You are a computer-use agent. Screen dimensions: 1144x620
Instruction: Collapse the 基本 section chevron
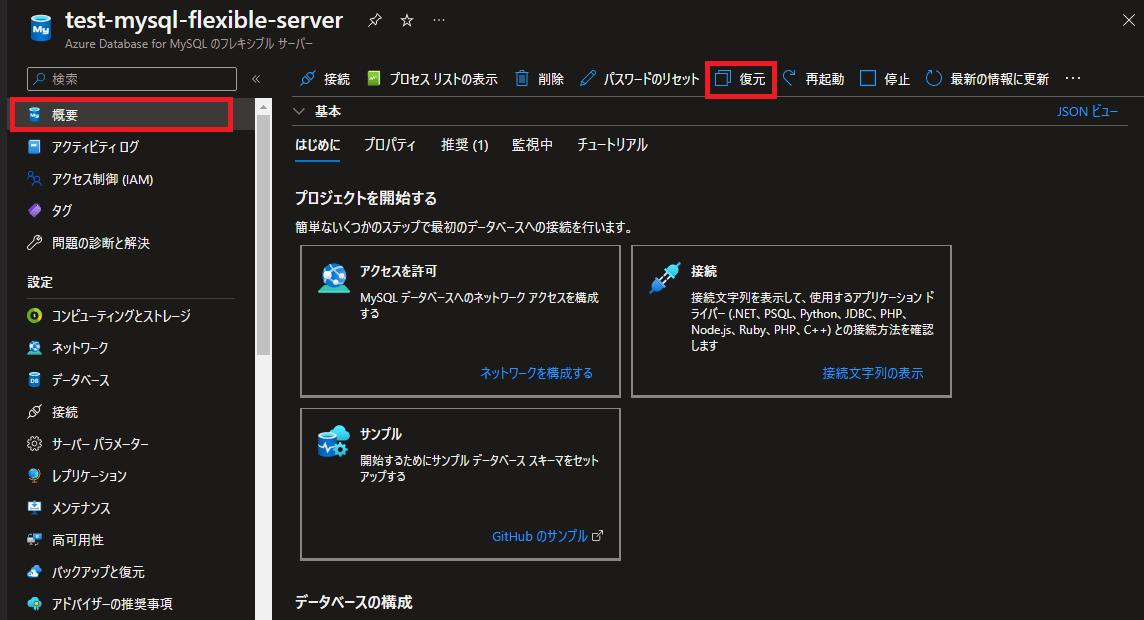299,112
